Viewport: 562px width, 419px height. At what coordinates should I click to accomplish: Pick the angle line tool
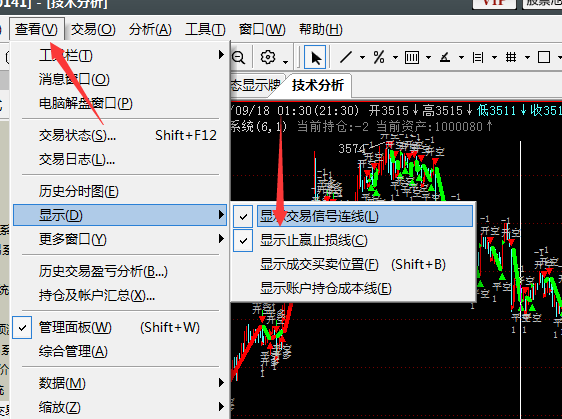(x=445, y=57)
